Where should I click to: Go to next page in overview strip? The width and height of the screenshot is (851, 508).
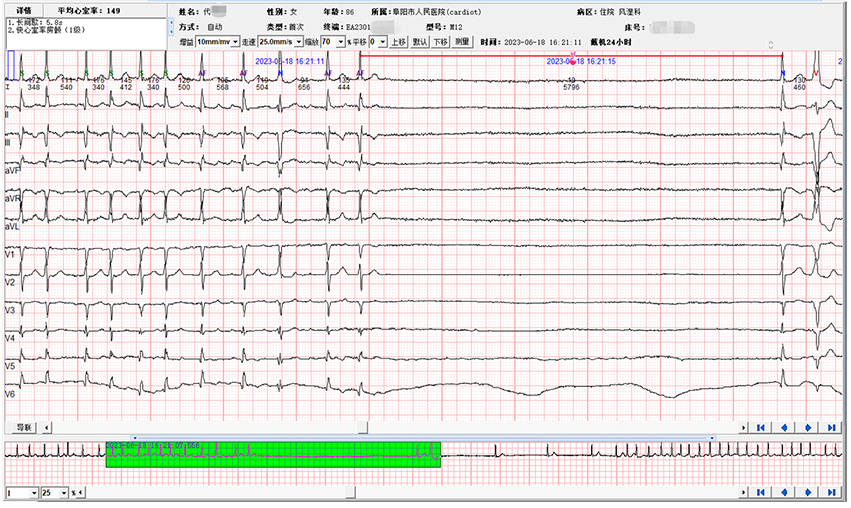coord(808,492)
